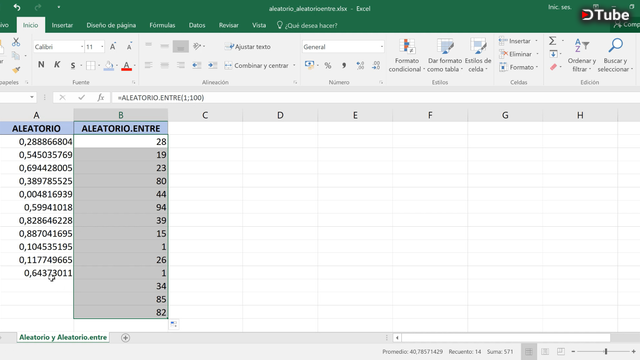Open Ordenar y filtrar menu
Viewport: 640px width, 360px height.
[x=582, y=56]
